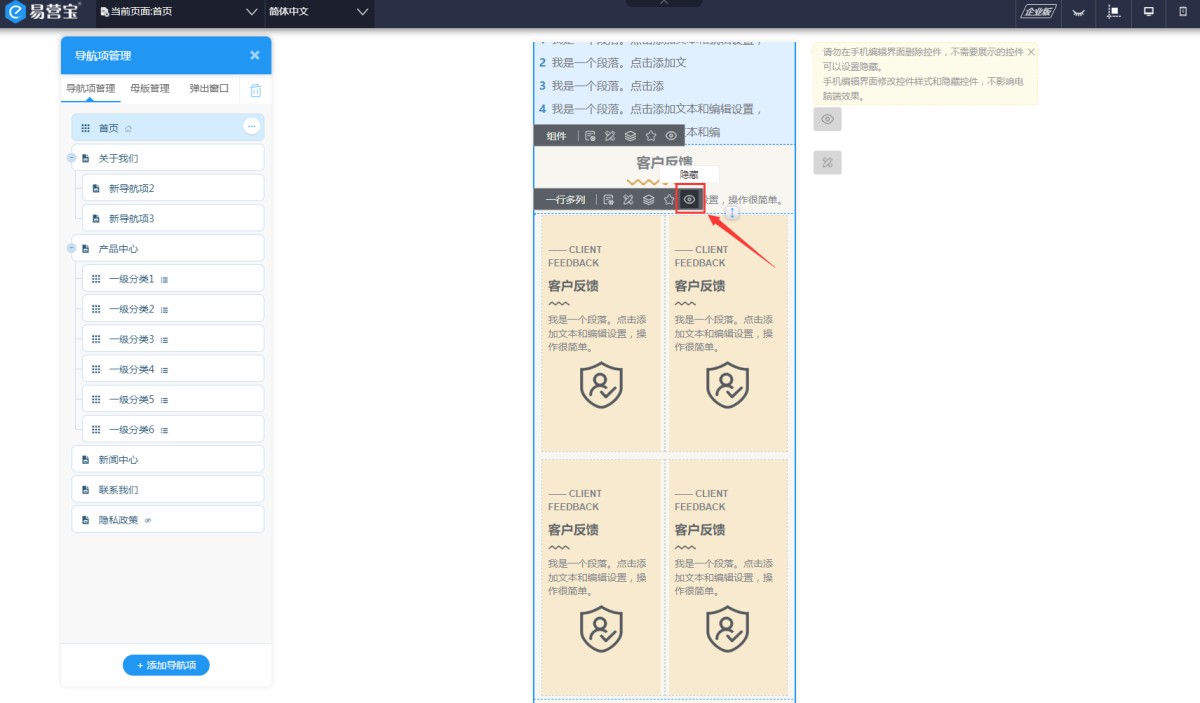Viewport: 1200px width, 703px height.
Task: Switch to mobile view via phone icon
Action: tap(1183, 12)
